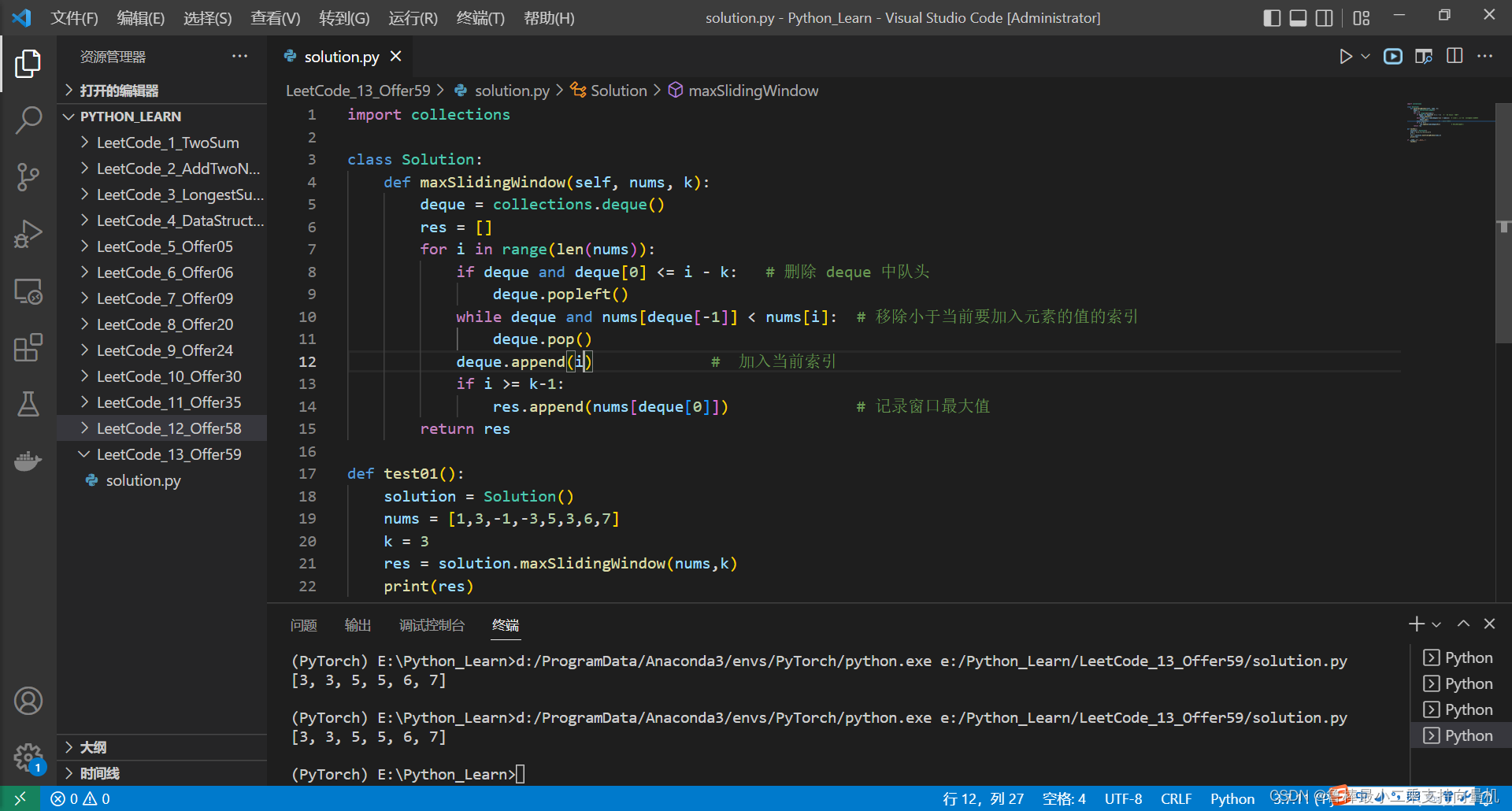This screenshot has width=1512, height=811.
Task: Click the code minimap preview
Action: point(1449,124)
